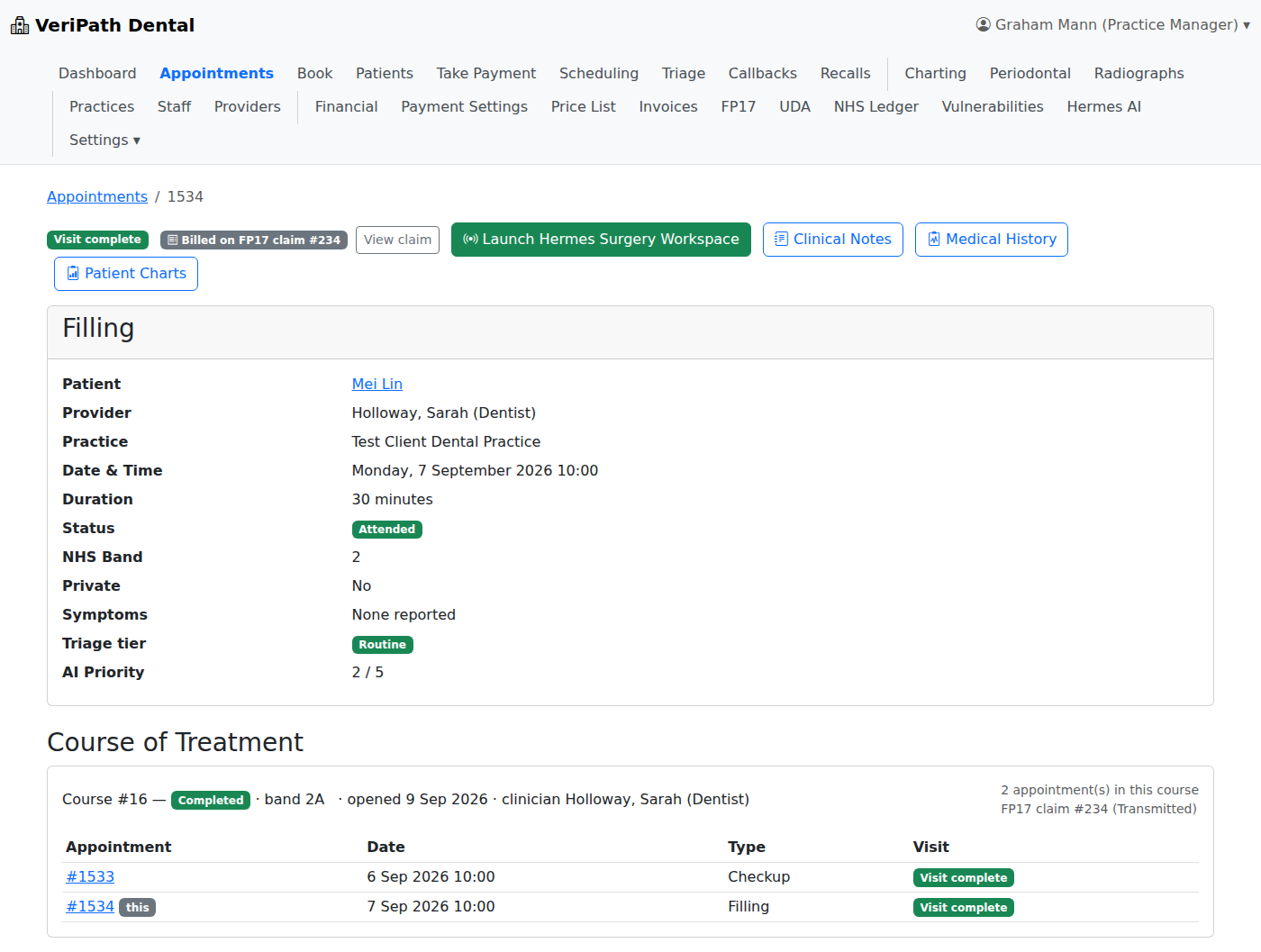Open appointment #1534 link
This screenshot has height=952, width=1261.
coord(90,906)
